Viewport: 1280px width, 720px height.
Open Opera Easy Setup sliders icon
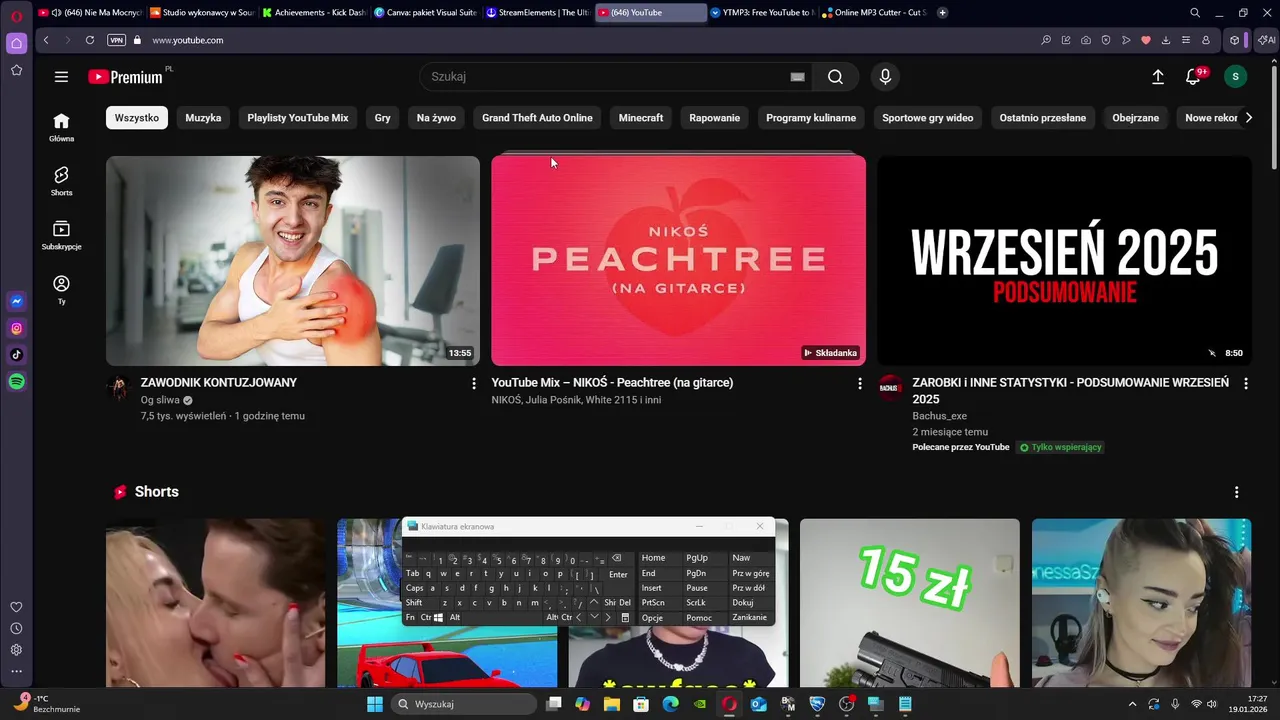tap(1186, 40)
